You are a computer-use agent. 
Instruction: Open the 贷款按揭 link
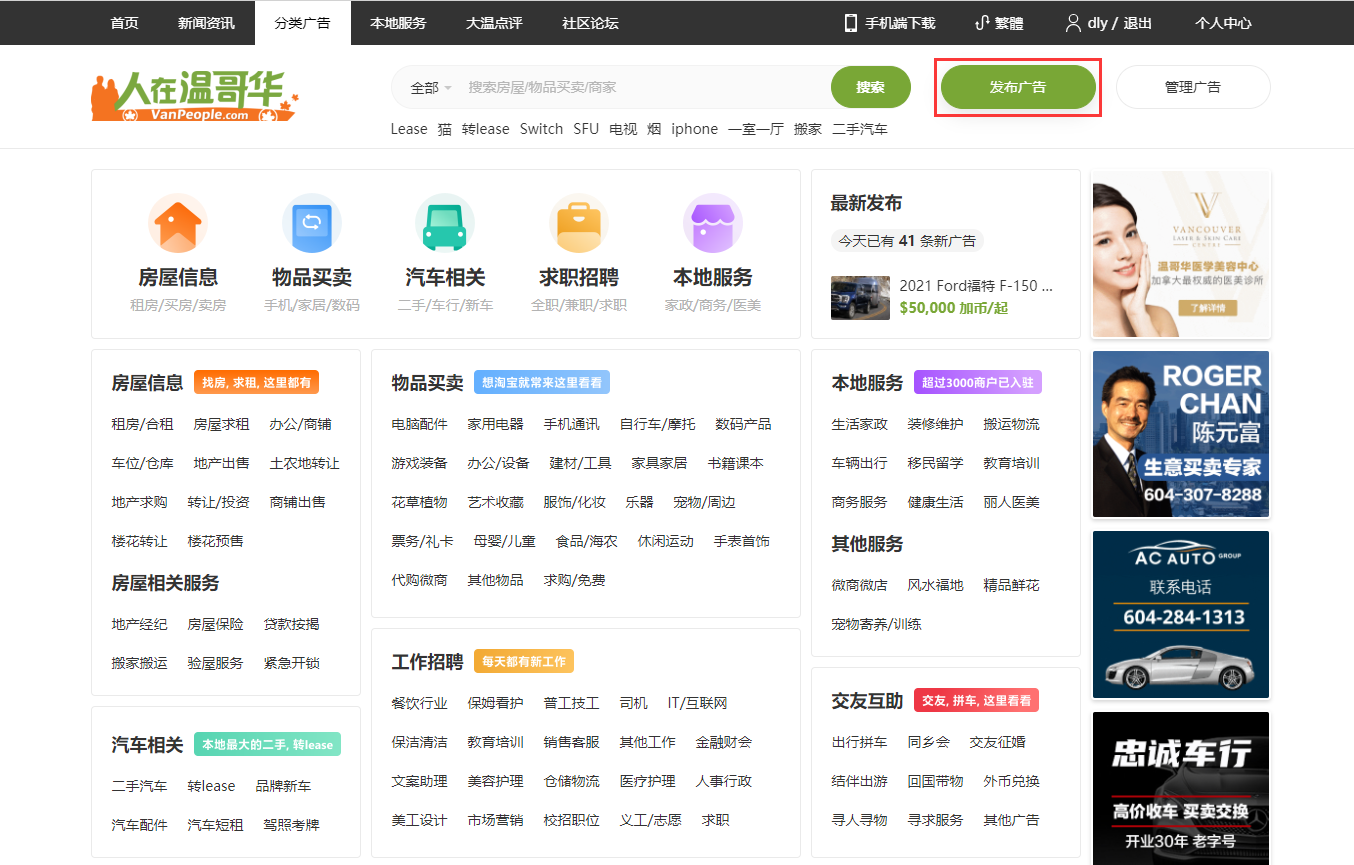point(291,624)
